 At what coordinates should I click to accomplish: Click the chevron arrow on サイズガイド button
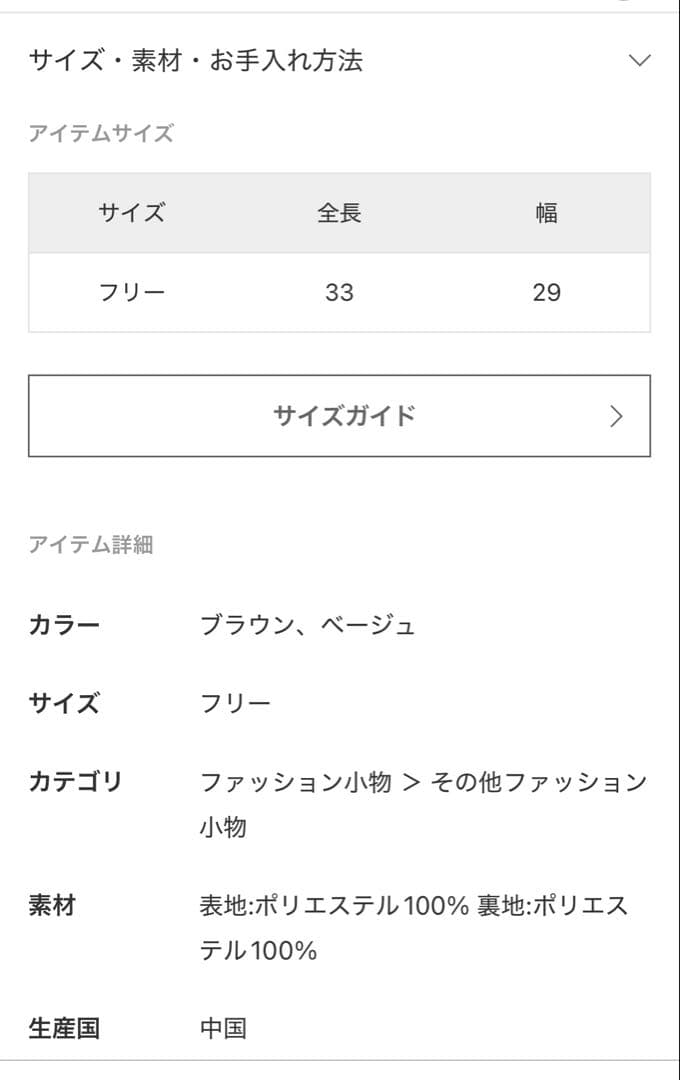point(618,416)
